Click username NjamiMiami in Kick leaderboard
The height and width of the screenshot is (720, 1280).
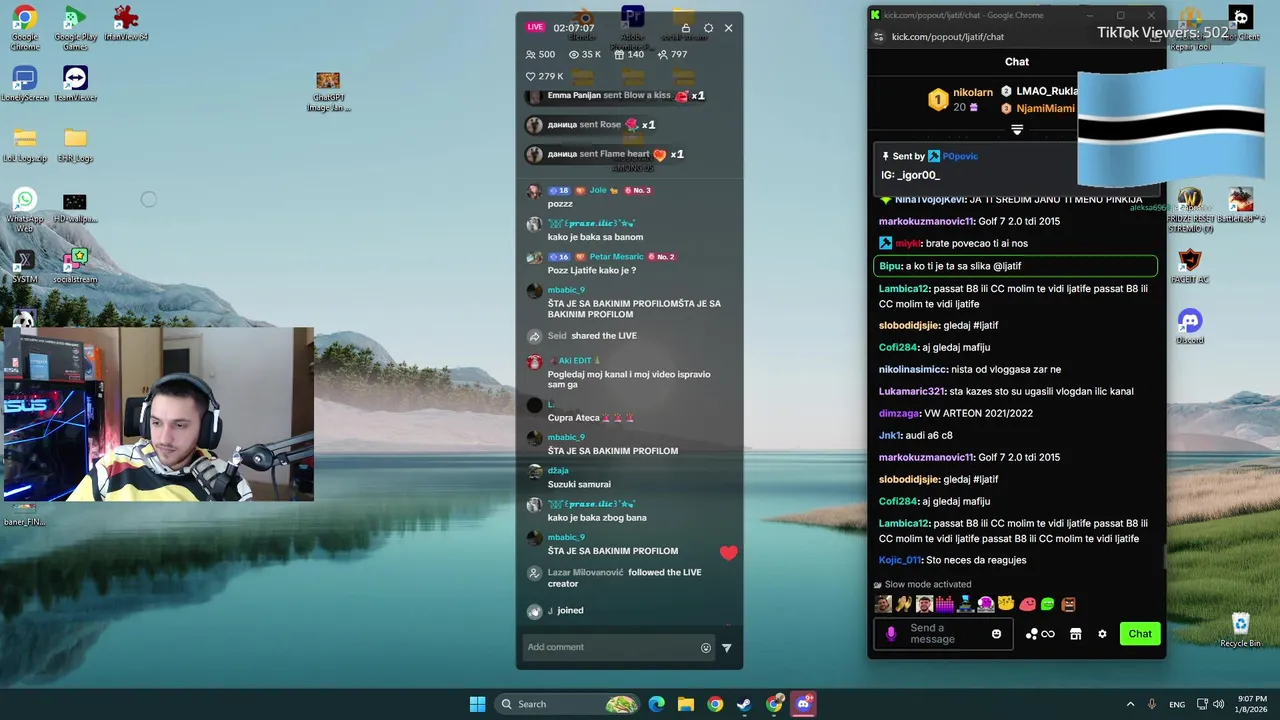click(1045, 108)
